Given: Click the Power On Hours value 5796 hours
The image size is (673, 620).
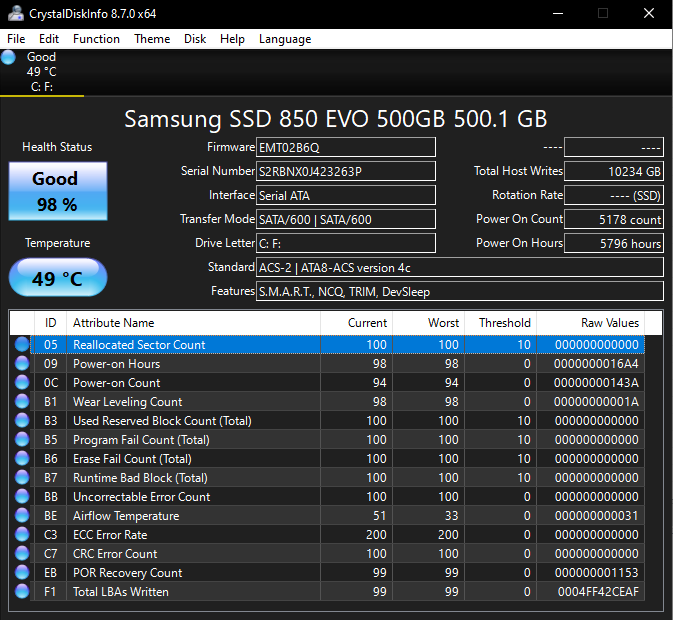Looking at the screenshot, I should tap(614, 243).
